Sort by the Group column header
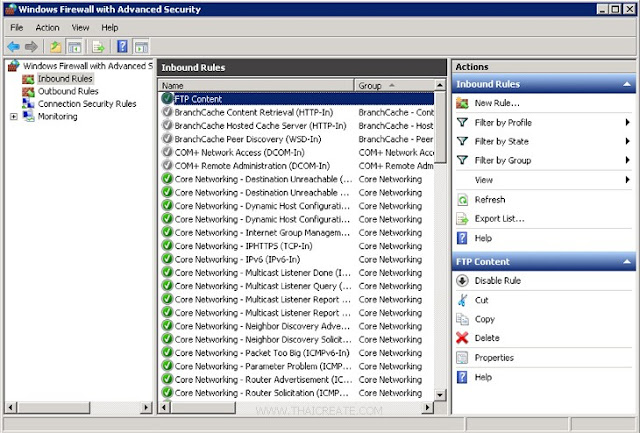Viewport: 640px width, 433px height. click(394, 85)
